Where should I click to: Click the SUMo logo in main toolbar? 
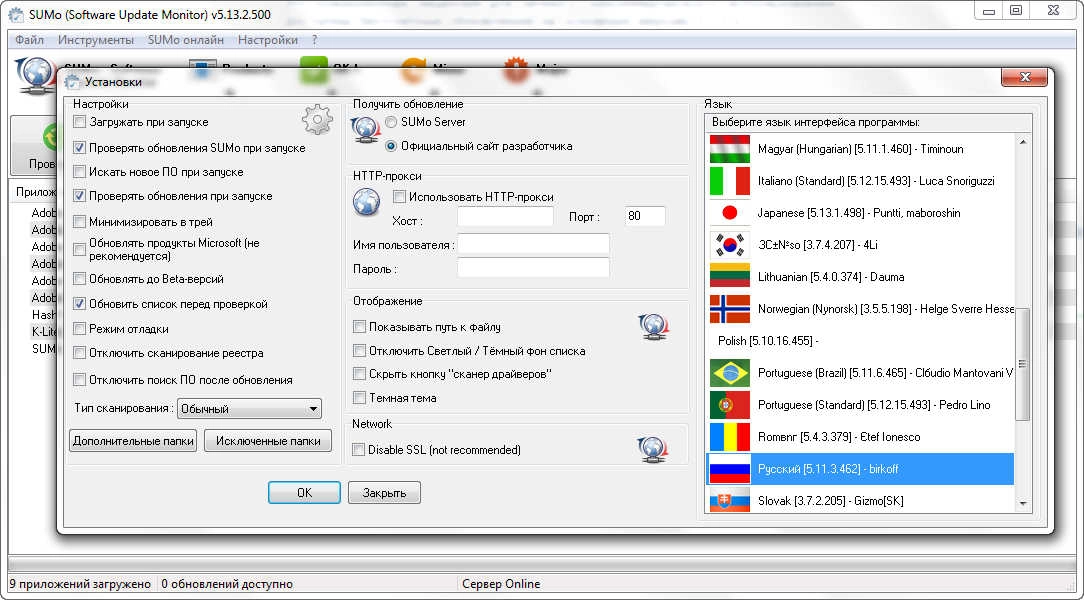pos(35,75)
